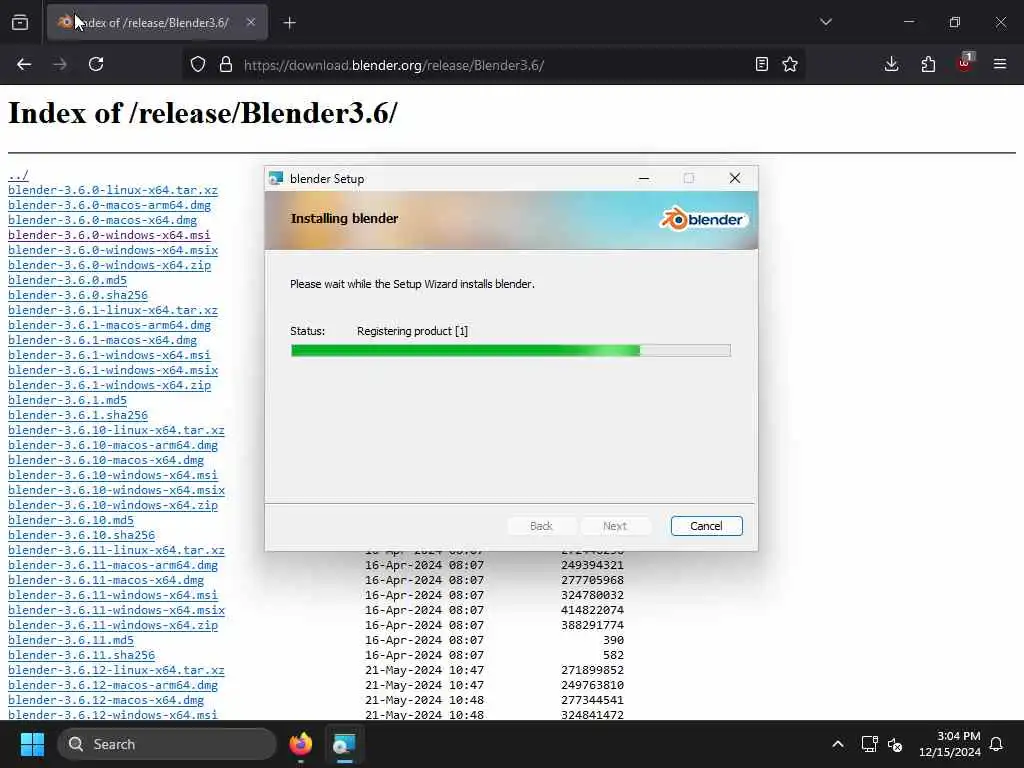Click the blender Setup window title icon
Image resolution: width=1024 pixels, height=768 pixels.
click(x=276, y=178)
